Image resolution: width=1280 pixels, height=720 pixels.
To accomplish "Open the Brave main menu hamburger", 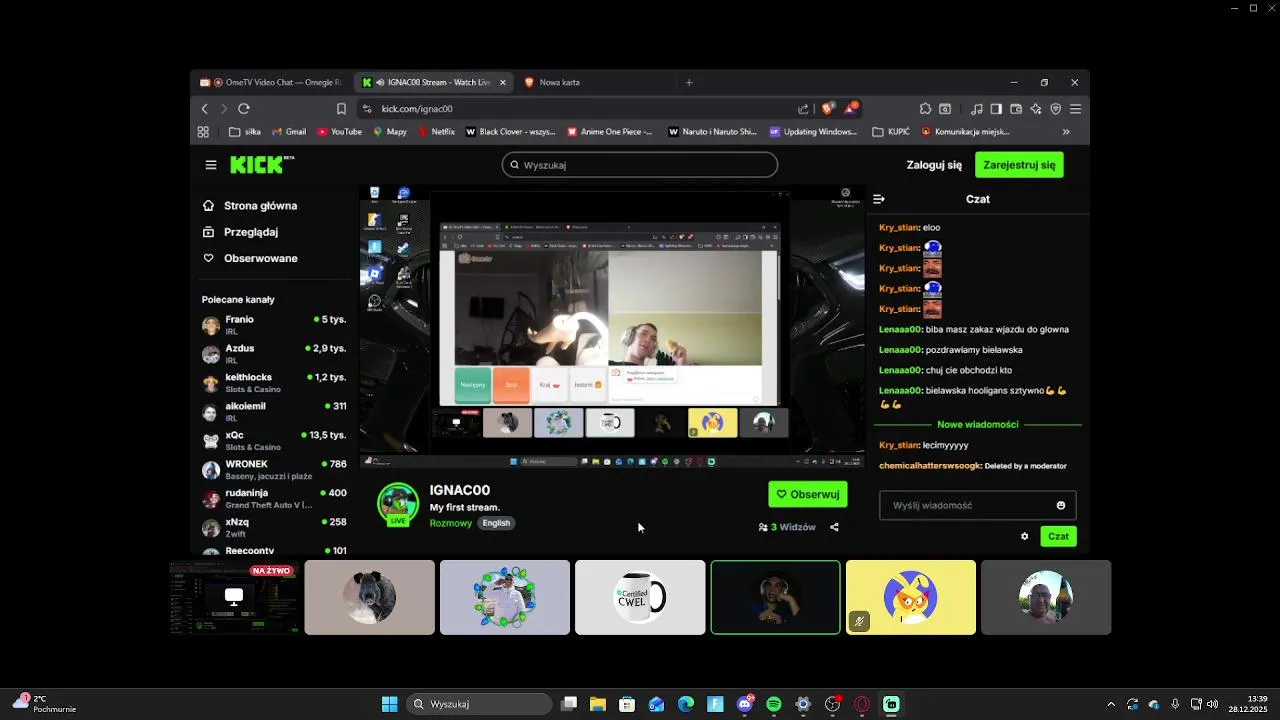I will (1076, 109).
